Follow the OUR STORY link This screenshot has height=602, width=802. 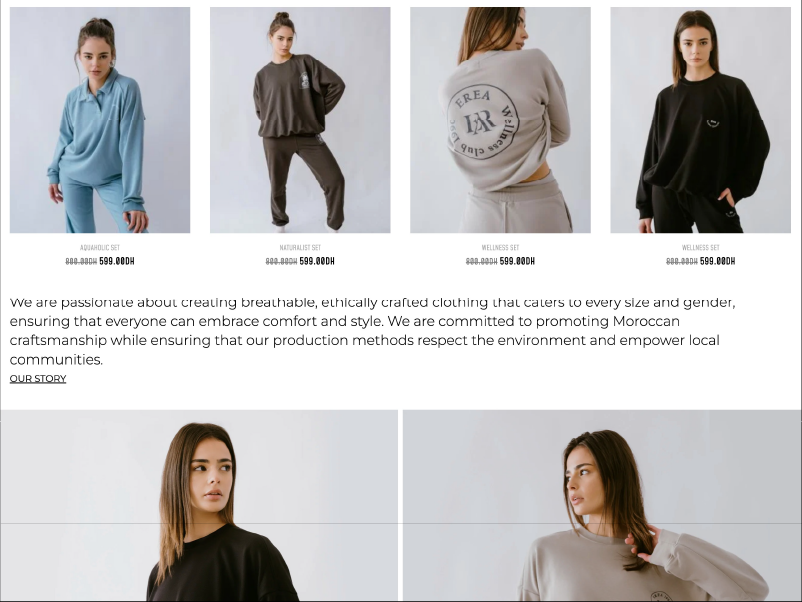[x=38, y=378]
